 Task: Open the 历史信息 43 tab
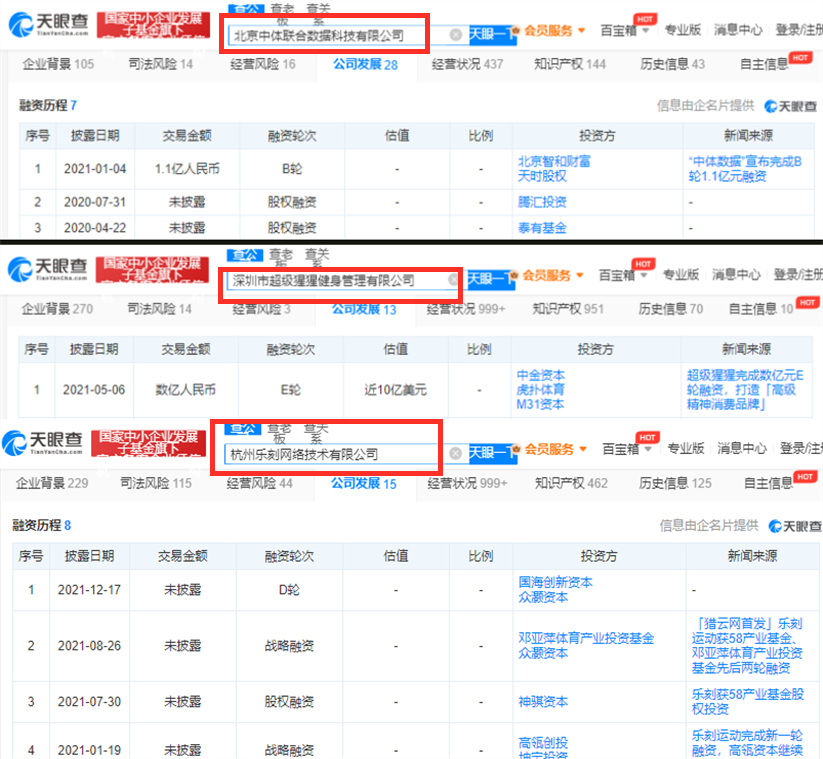point(672,64)
